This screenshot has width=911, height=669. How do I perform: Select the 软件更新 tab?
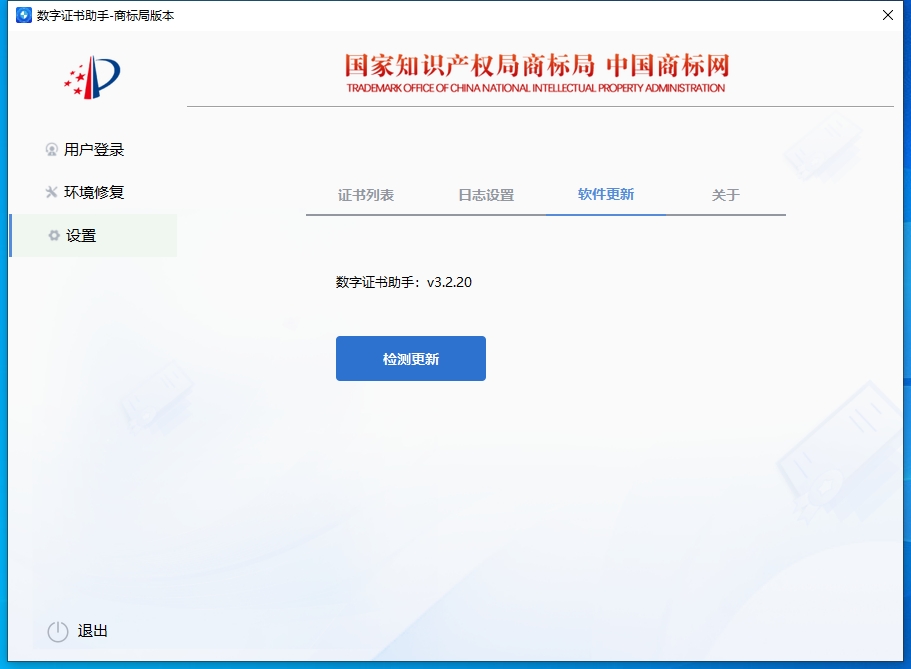point(606,194)
